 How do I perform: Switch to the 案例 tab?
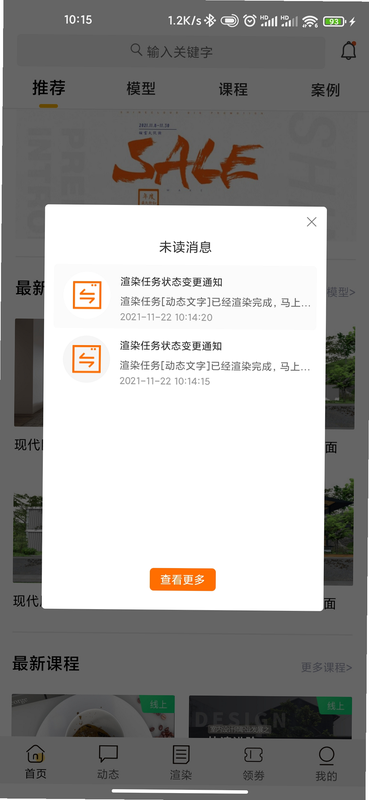(x=326, y=90)
